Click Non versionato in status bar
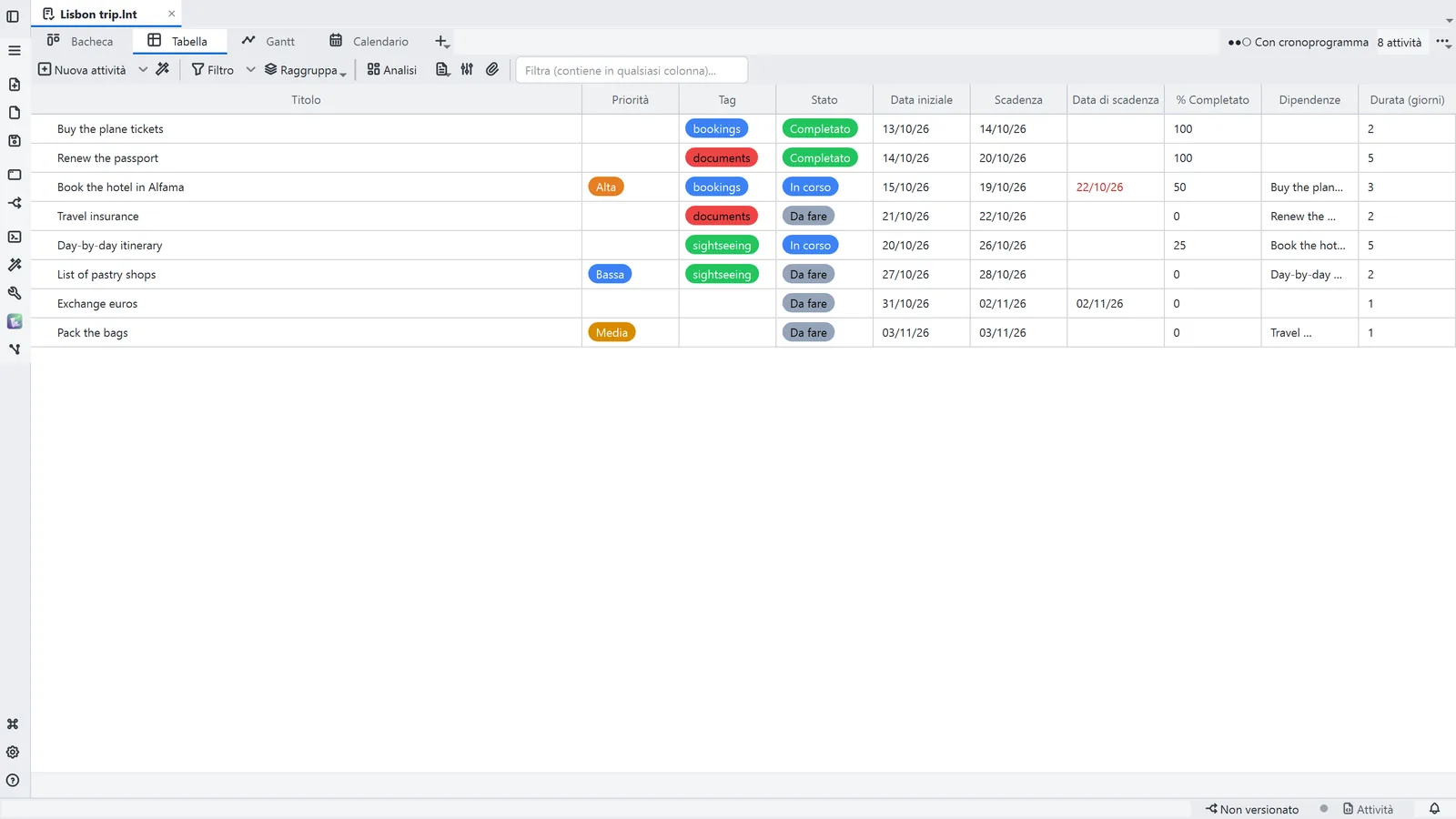This screenshot has width=1456, height=819. [1252, 809]
